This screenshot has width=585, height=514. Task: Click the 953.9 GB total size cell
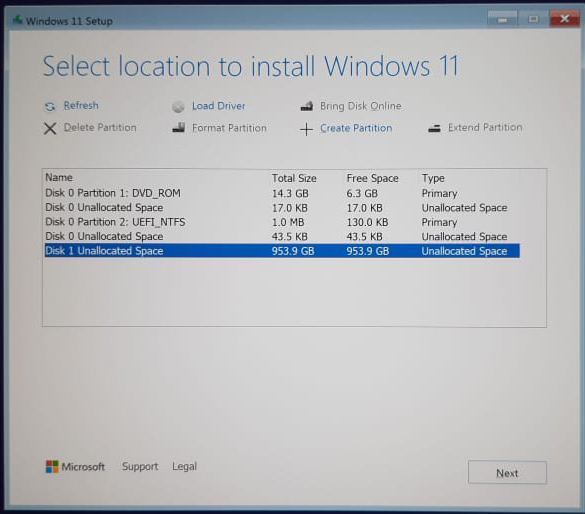click(x=293, y=251)
